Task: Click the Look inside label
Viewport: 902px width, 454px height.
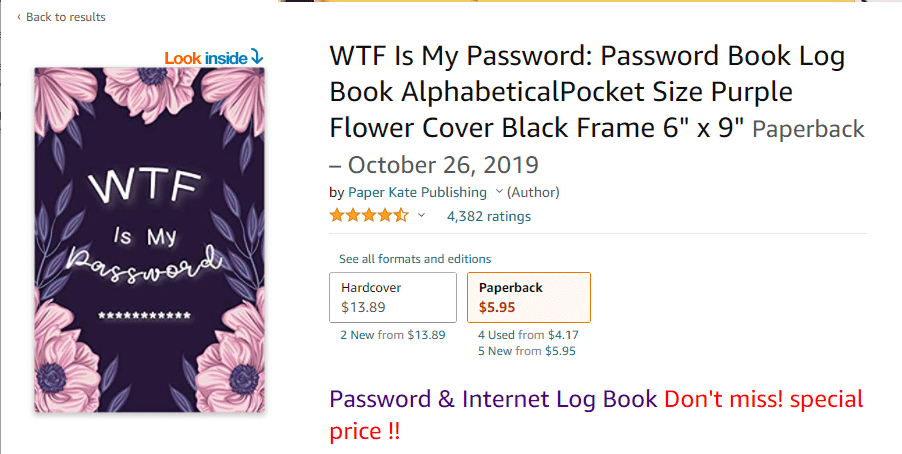Action: (206, 58)
